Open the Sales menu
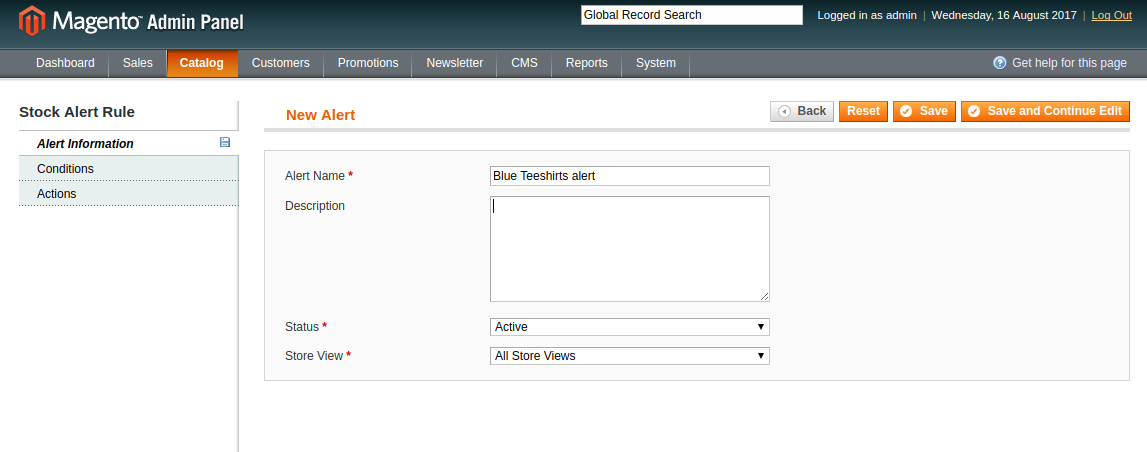 click(x=138, y=63)
